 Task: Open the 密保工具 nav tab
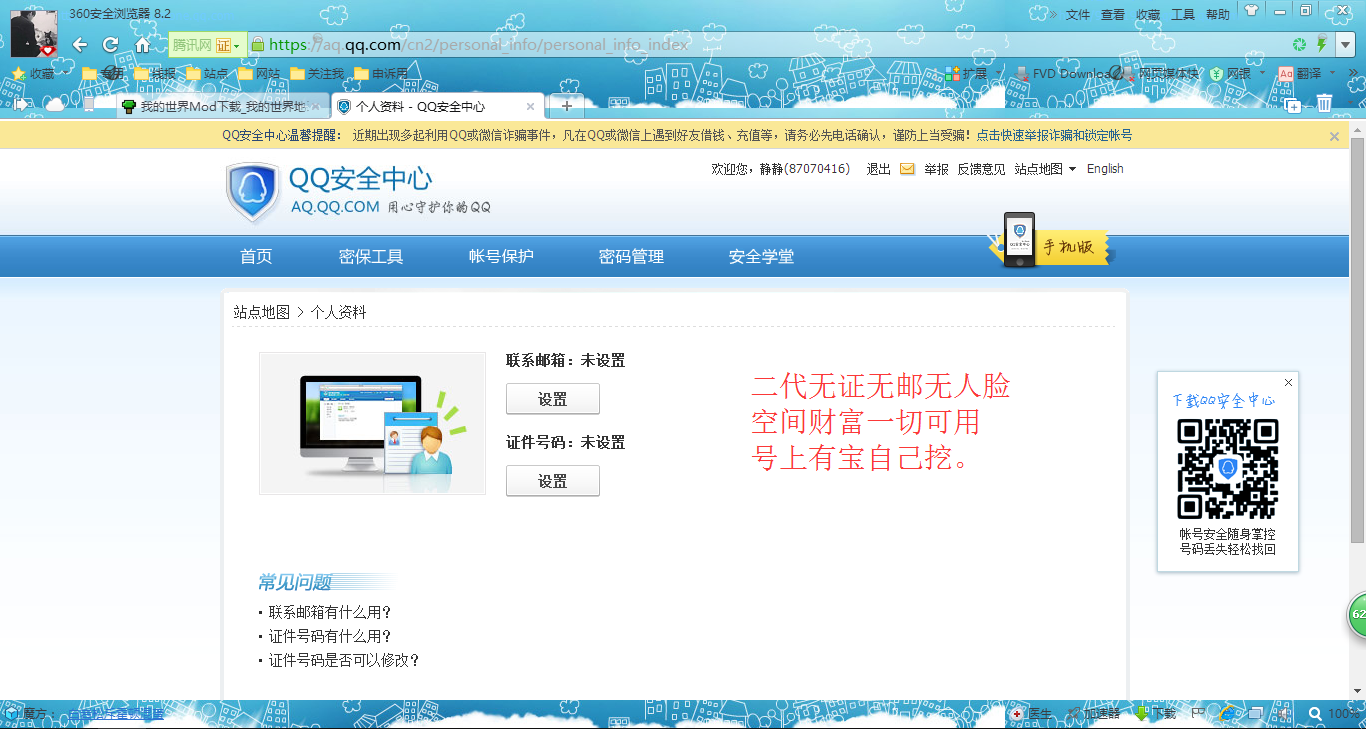tap(371, 256)
